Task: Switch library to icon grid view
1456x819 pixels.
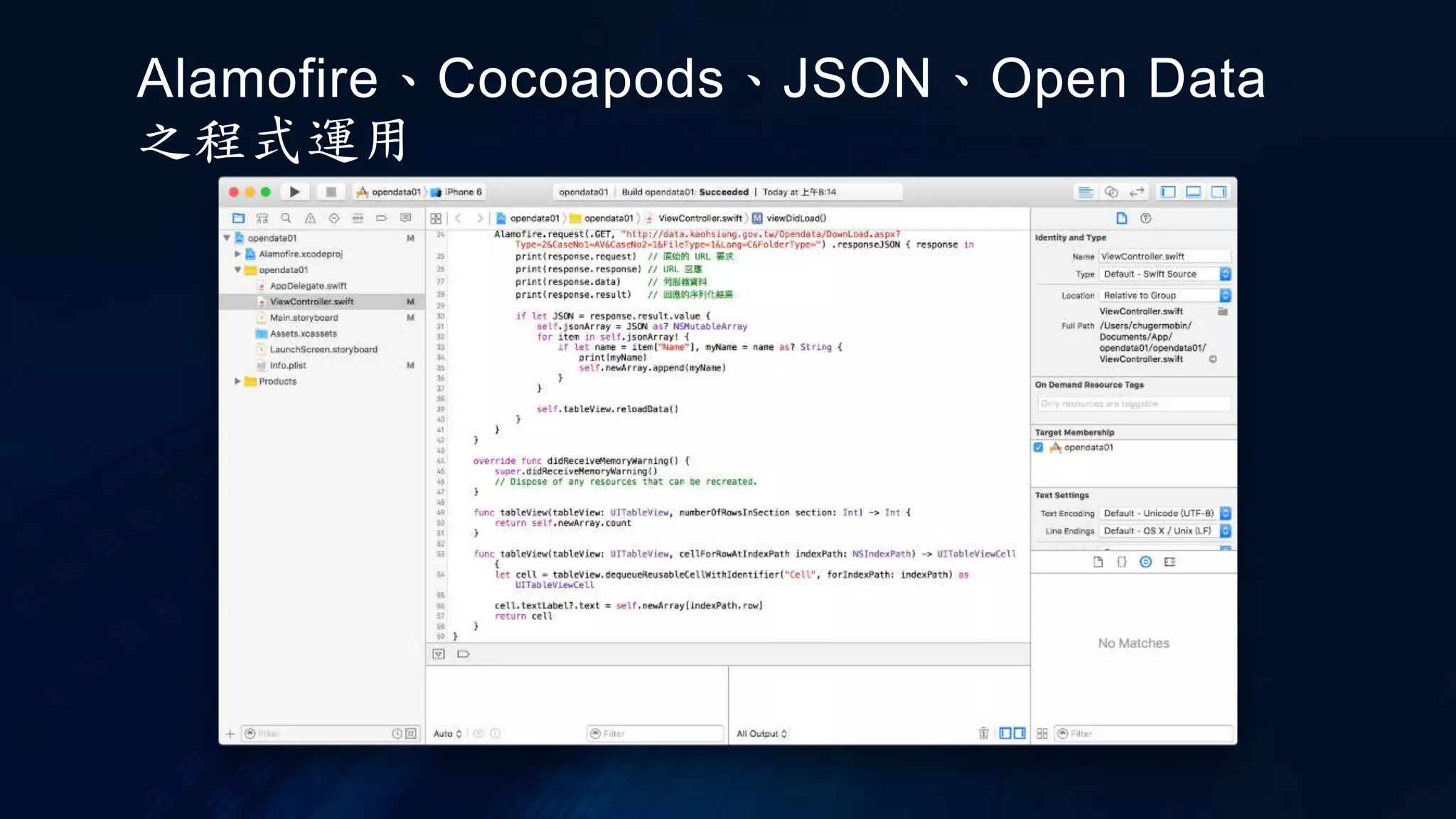Action: tap(1042, 734)
